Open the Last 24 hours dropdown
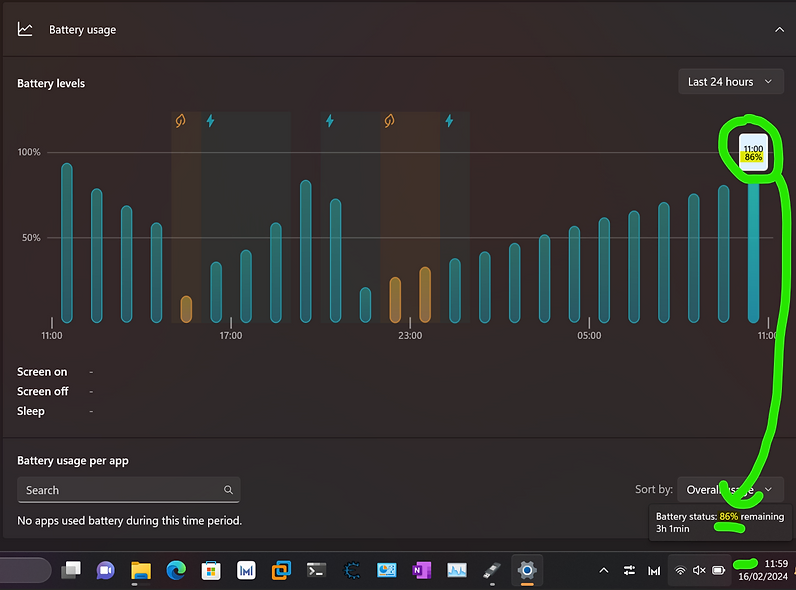796x590 pixels. (731, 82)
